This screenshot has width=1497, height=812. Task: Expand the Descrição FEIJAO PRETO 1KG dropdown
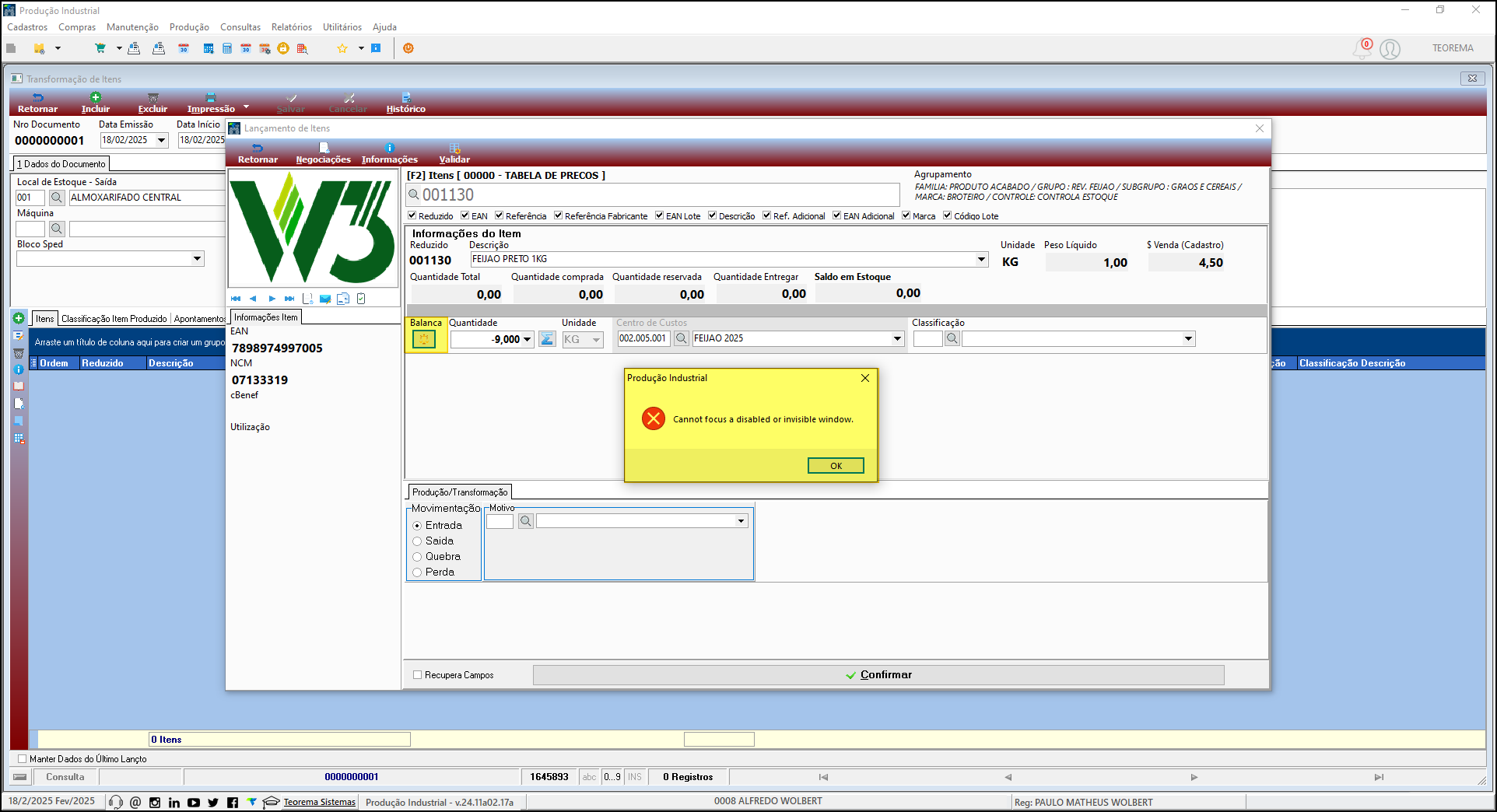pos(982,260)
